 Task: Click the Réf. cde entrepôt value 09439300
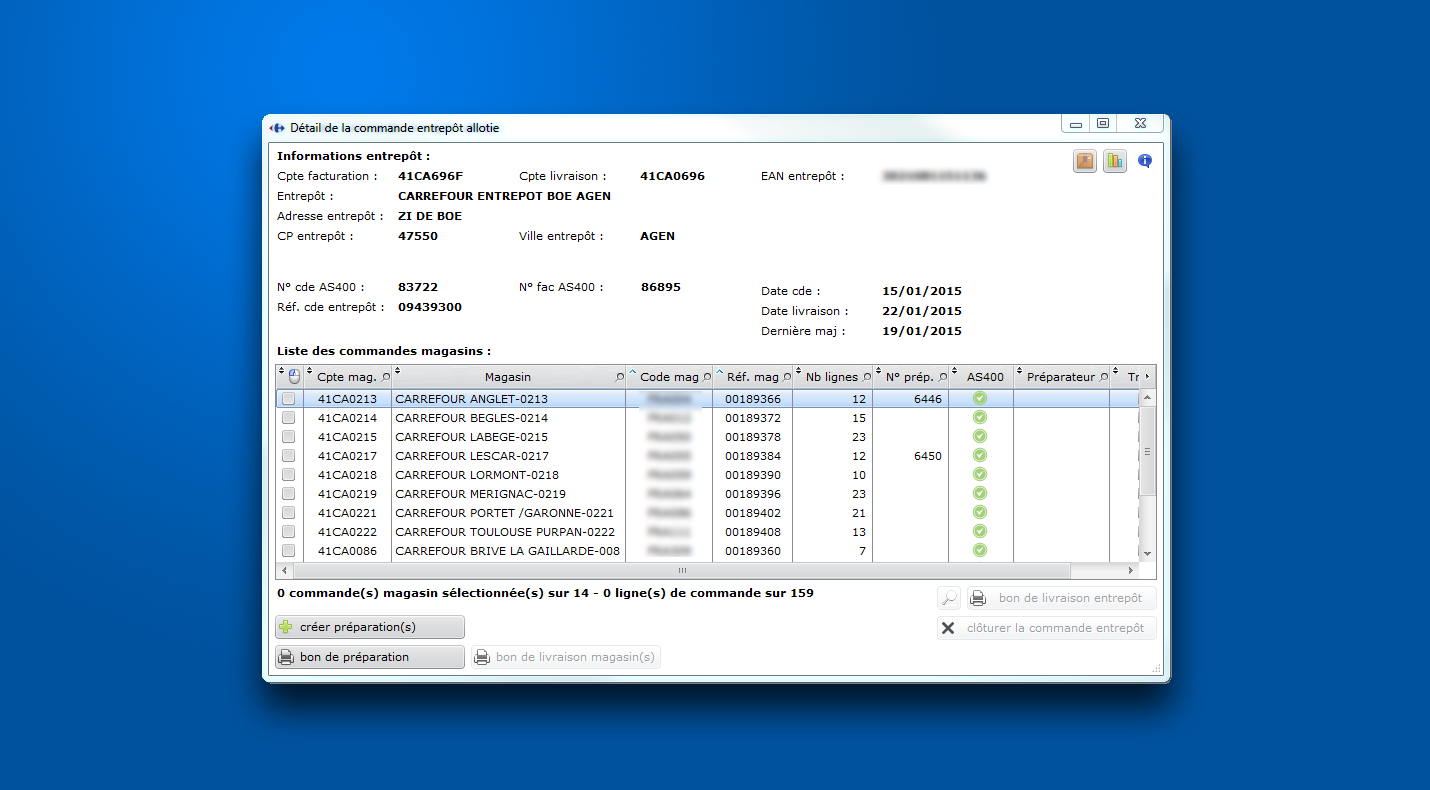point(430,307)
